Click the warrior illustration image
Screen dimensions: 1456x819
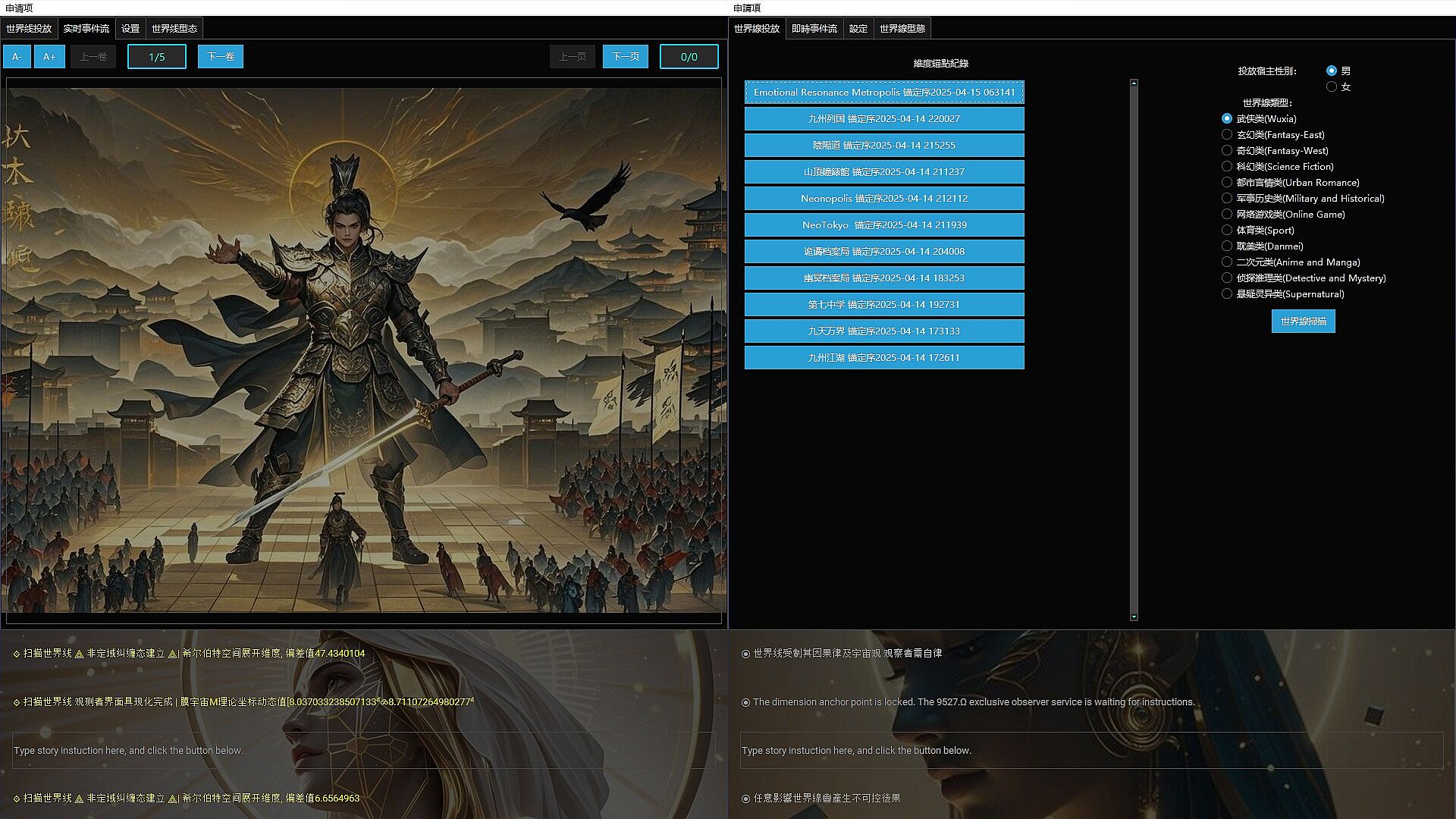coord(364,350)
